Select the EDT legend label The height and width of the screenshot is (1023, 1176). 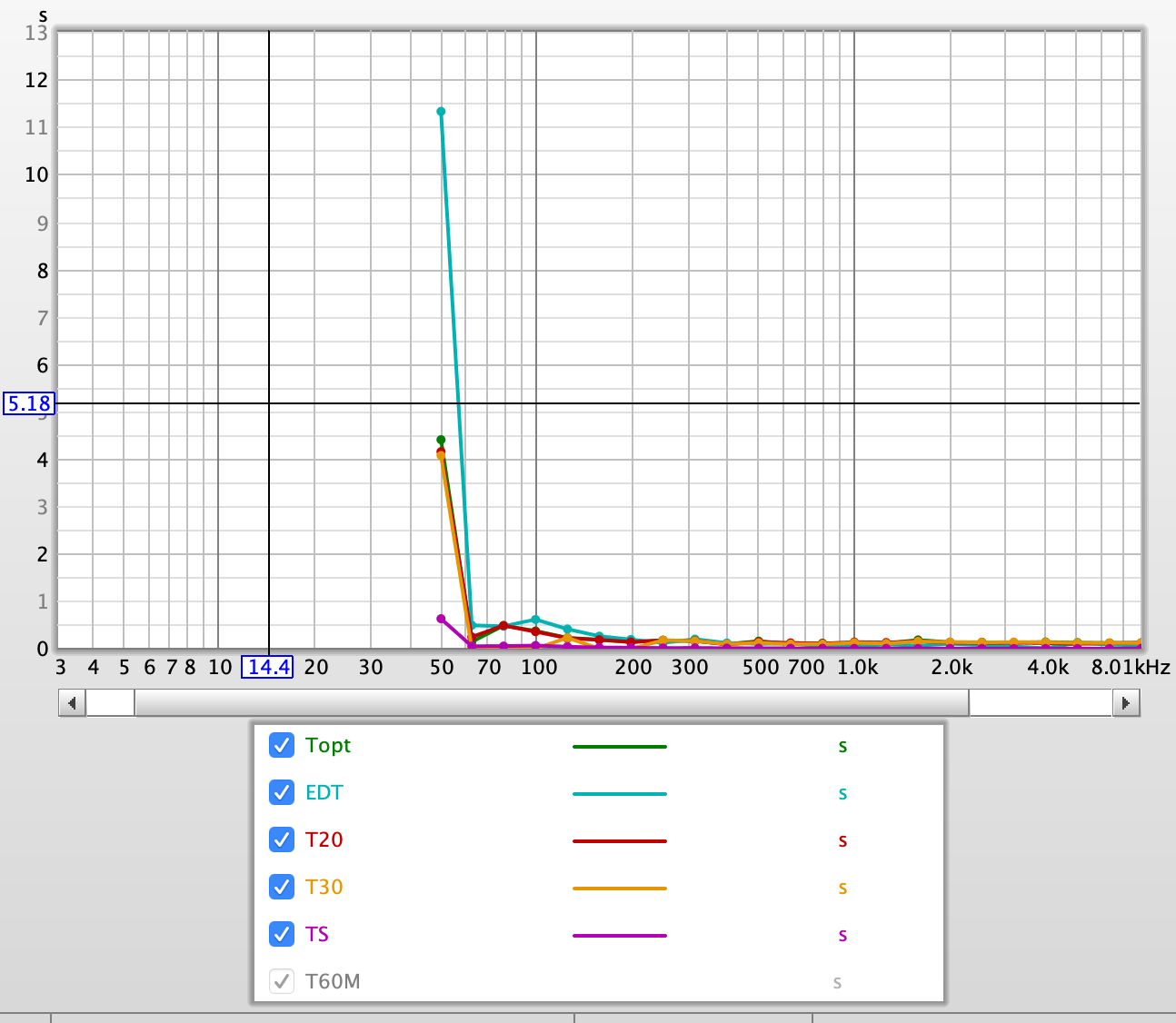[x=324, y=792]
